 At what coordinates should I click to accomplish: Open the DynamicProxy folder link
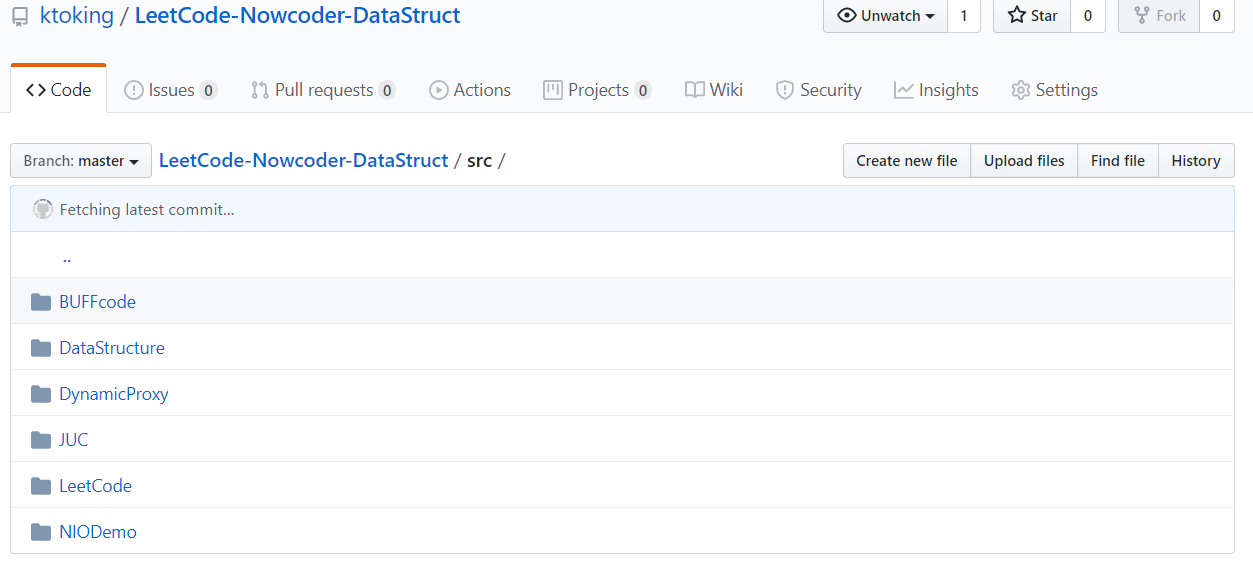[x=114, y=394]
